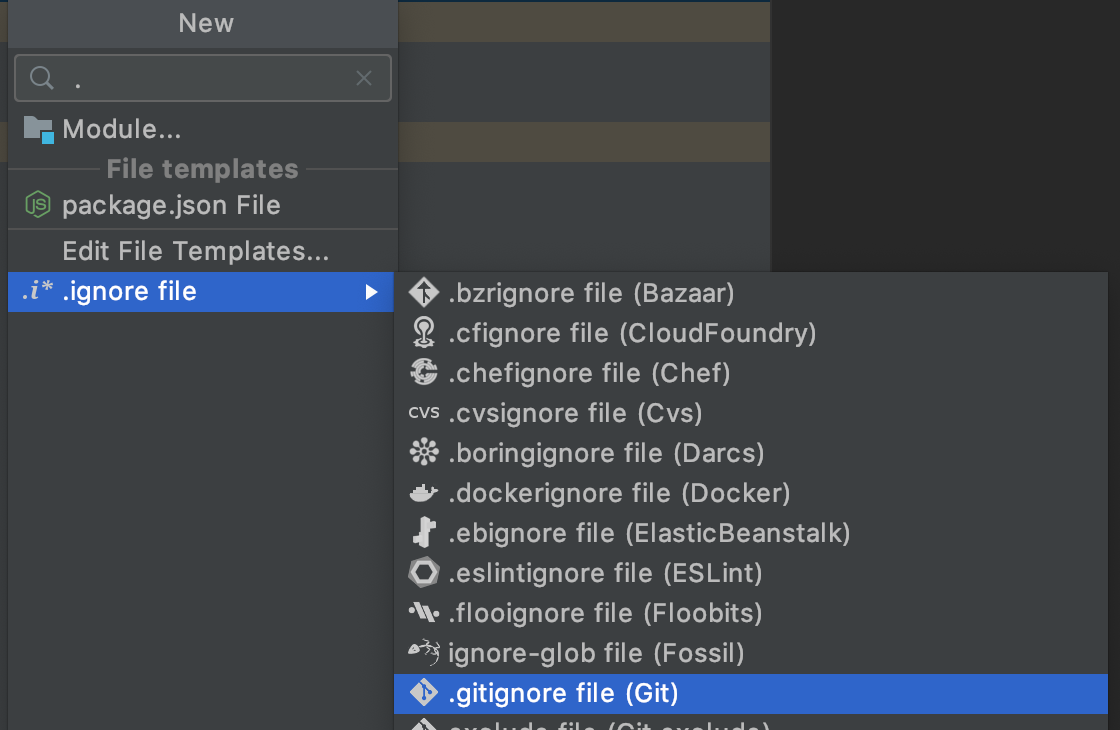Create a .eslintignore file (ESLint)
The height and width of the screenshot is (730, 1120).
(x=751, y=574)
